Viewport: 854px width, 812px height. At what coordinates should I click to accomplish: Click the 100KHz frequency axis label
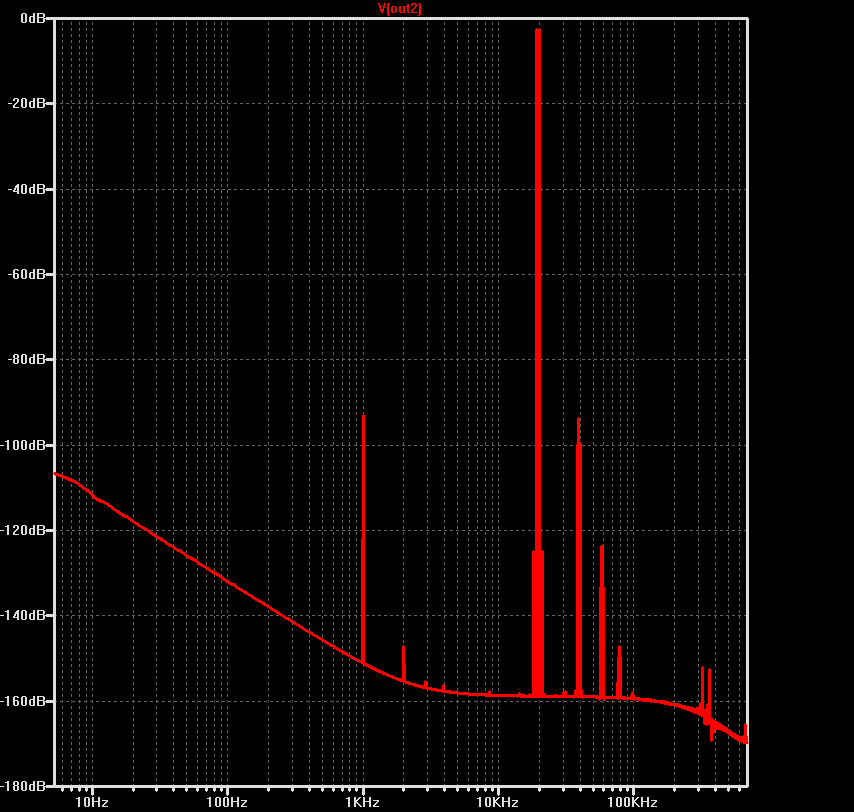(632, 802)
